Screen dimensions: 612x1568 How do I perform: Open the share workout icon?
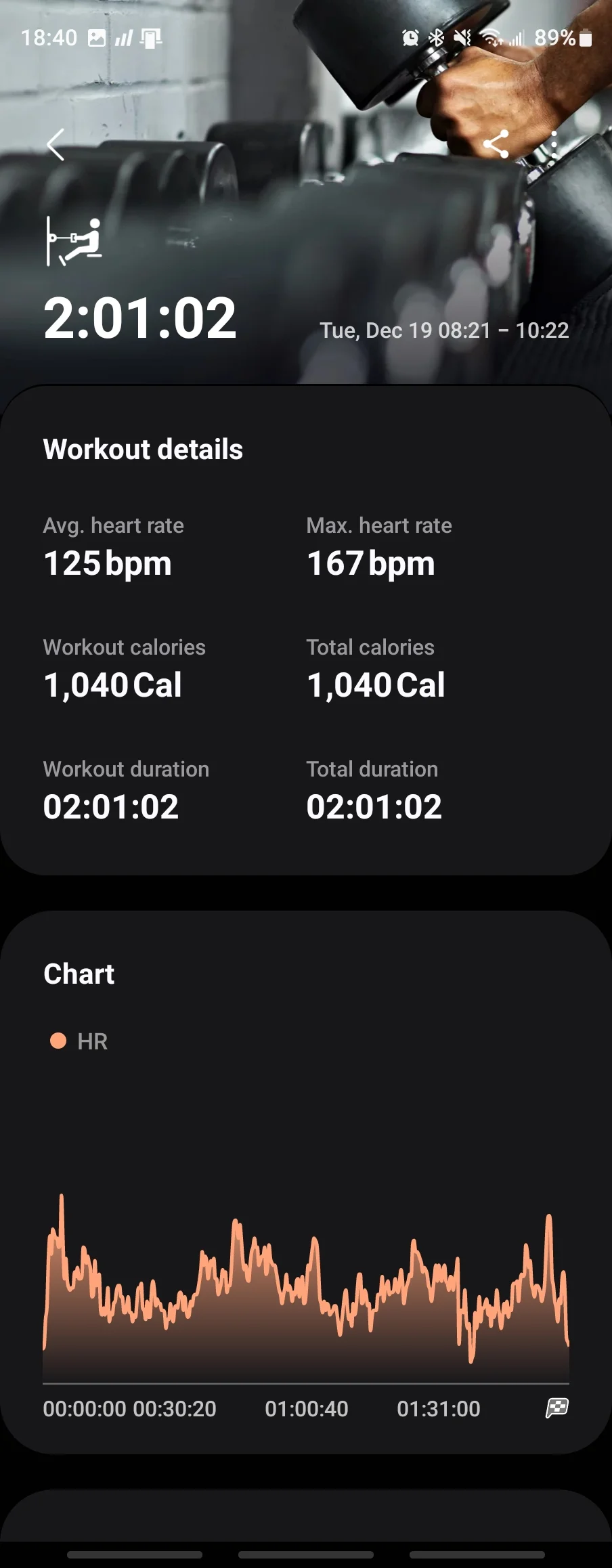pos(496,144)
